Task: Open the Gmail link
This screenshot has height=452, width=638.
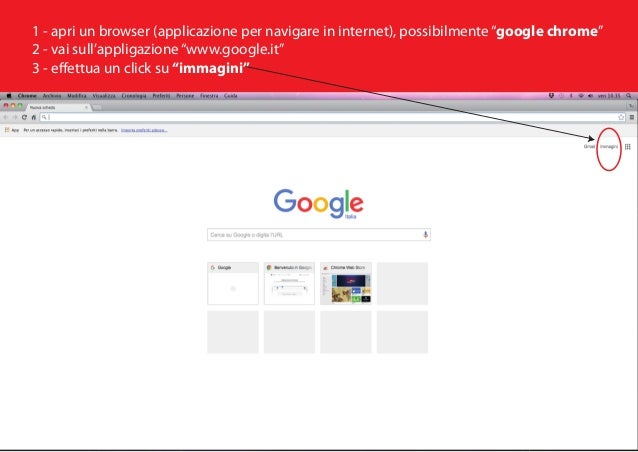Action: 589,146
